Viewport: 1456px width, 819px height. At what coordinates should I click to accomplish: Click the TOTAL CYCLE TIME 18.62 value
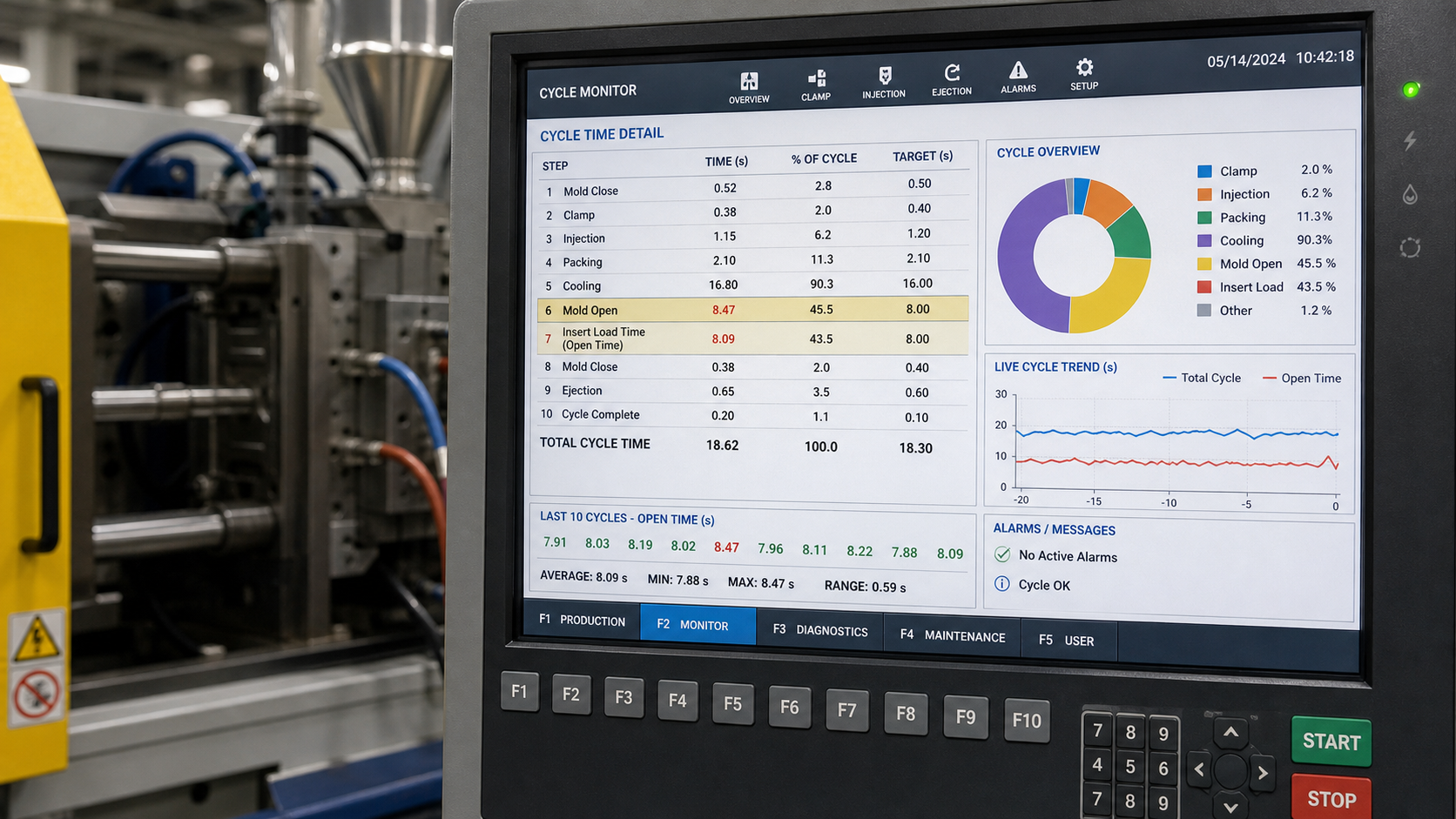click(x=722, y=445)
